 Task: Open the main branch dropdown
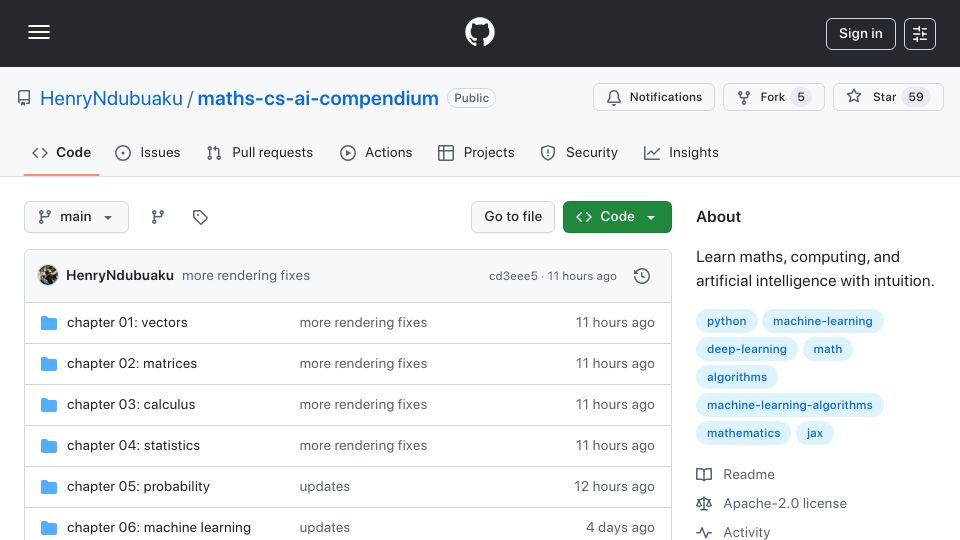click(77, 217)
